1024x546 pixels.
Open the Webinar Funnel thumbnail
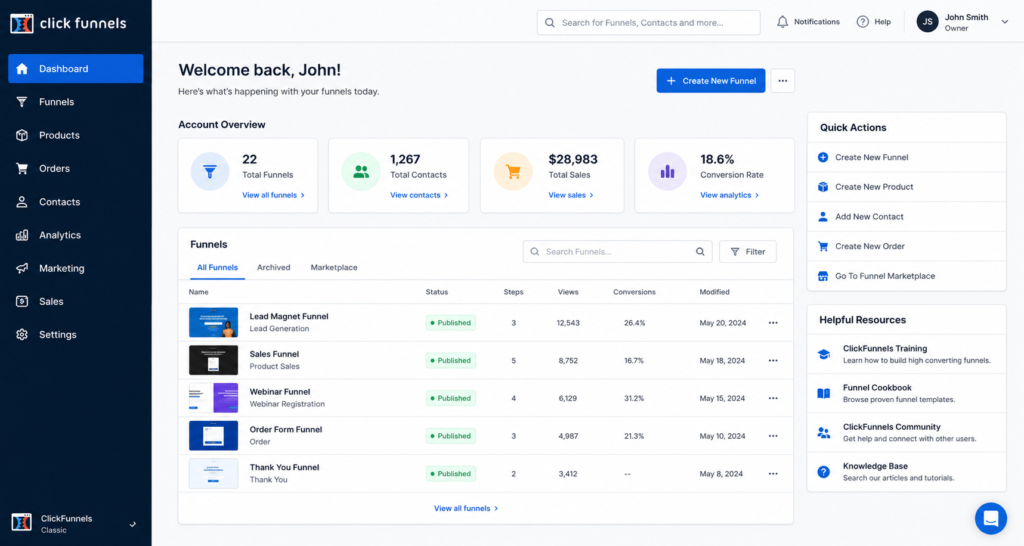[x=214, y=398]
